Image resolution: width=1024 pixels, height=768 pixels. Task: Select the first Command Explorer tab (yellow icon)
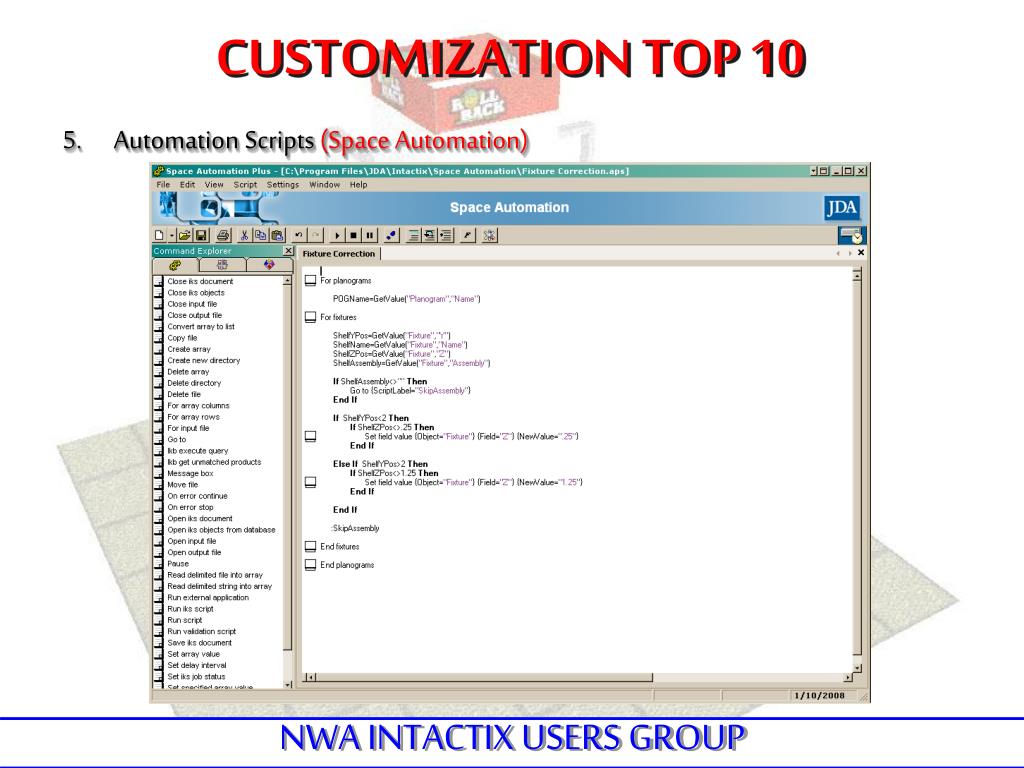(x=175, y=264)
